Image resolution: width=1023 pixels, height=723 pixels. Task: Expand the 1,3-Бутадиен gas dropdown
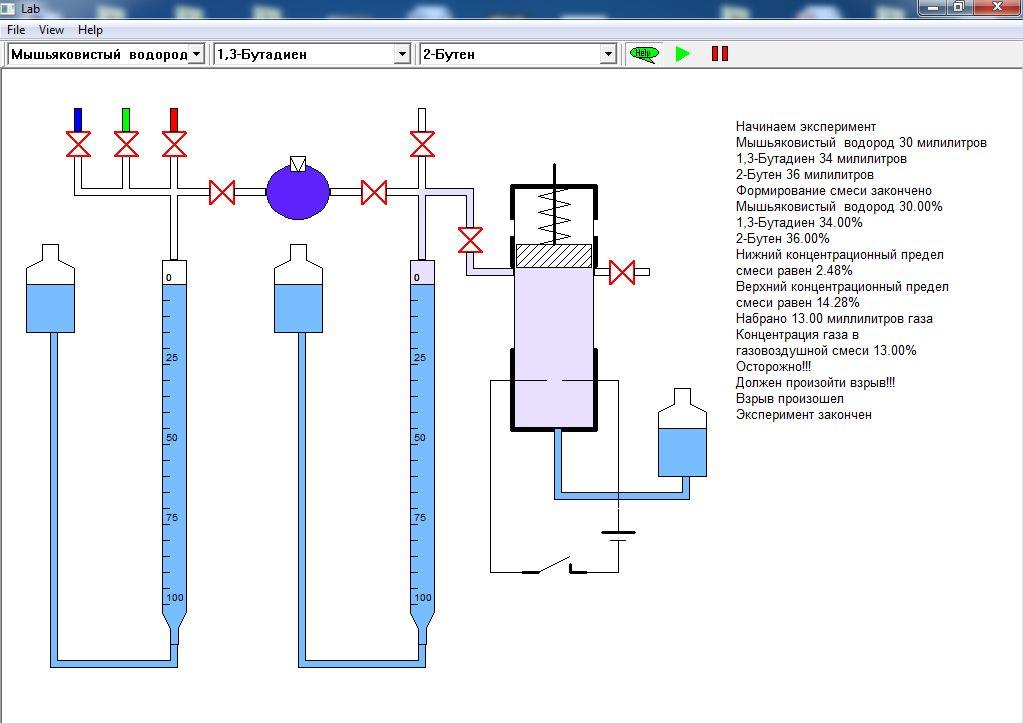[403, 54]
